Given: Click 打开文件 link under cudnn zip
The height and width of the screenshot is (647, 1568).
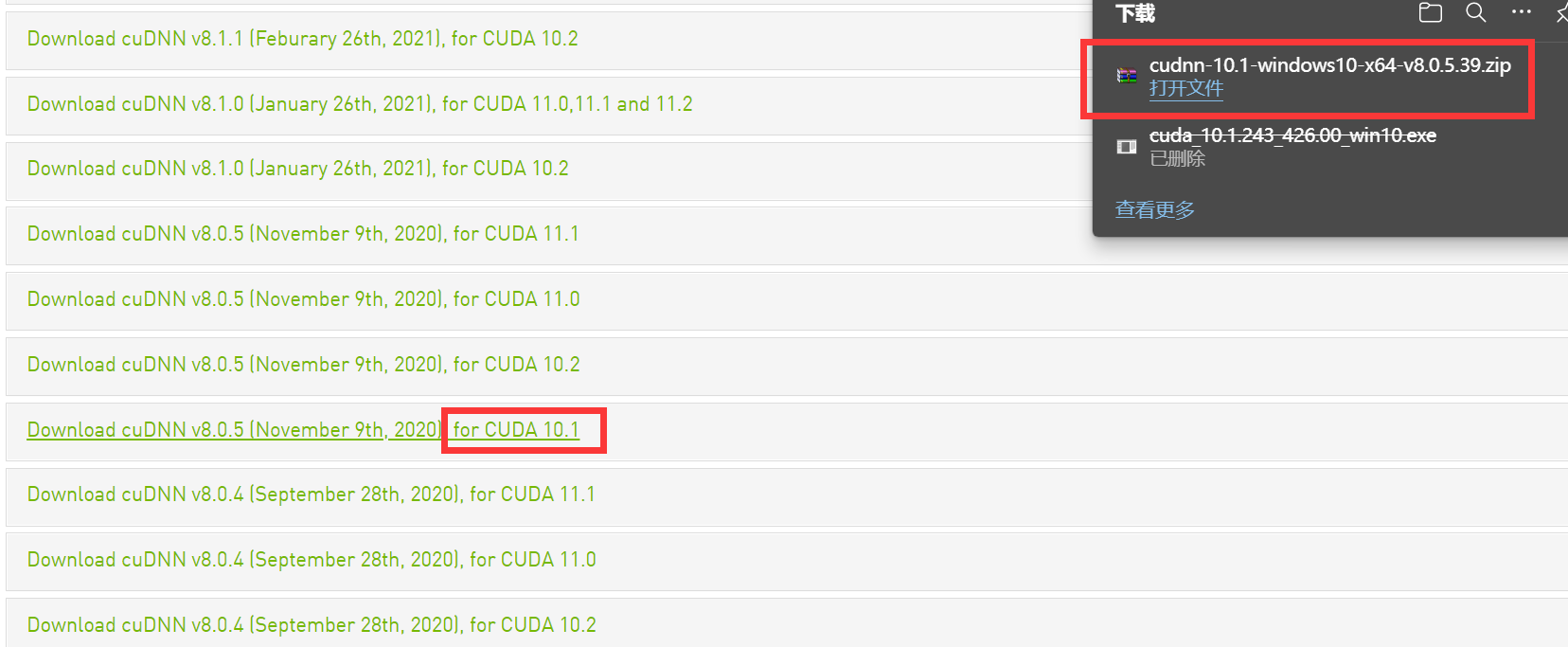Looking at the screenshot, I should (1186, 88).
